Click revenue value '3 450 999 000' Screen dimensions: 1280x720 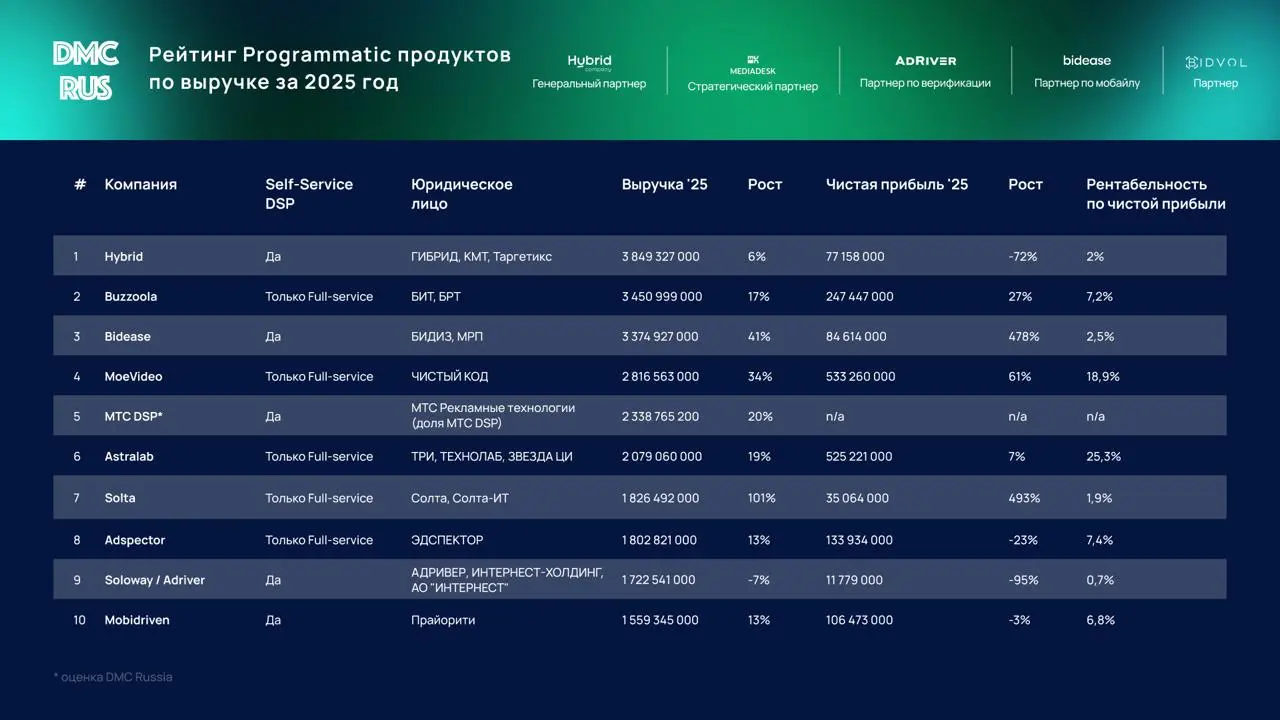click(662, 297)
